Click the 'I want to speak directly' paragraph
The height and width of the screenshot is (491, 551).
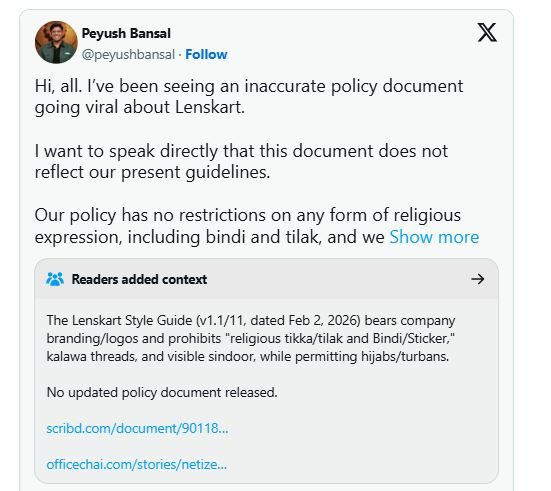click(x=241, y=162)
